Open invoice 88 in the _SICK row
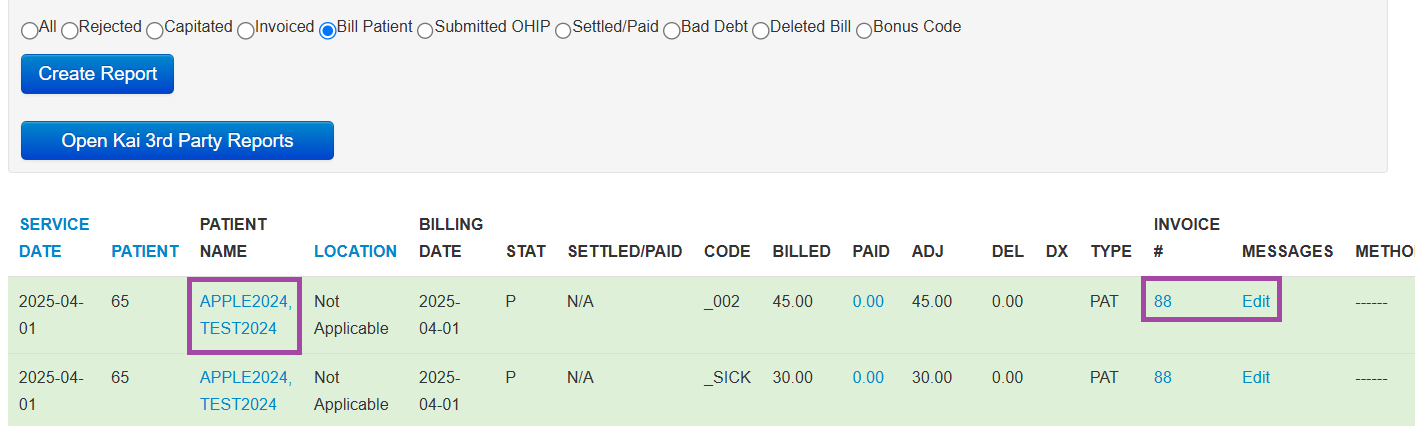 coord(1163,377)
